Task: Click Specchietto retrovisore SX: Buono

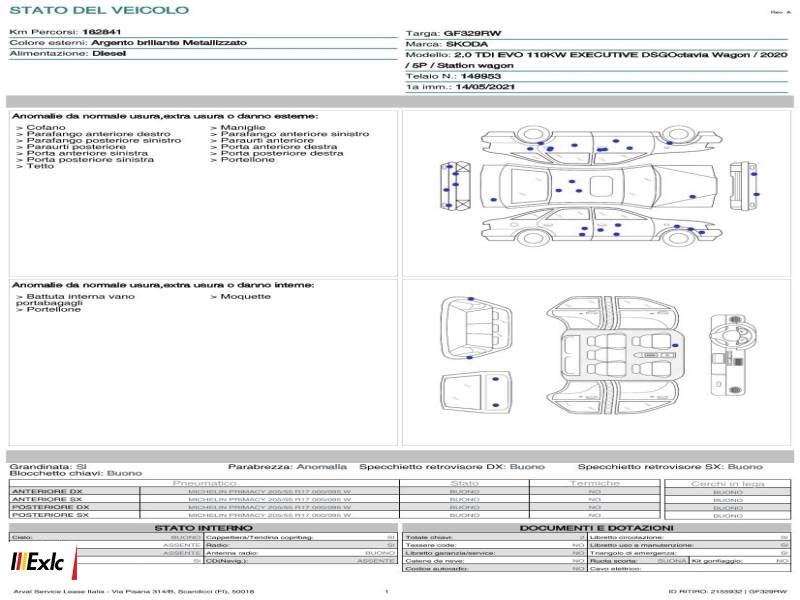Action: 670,466
